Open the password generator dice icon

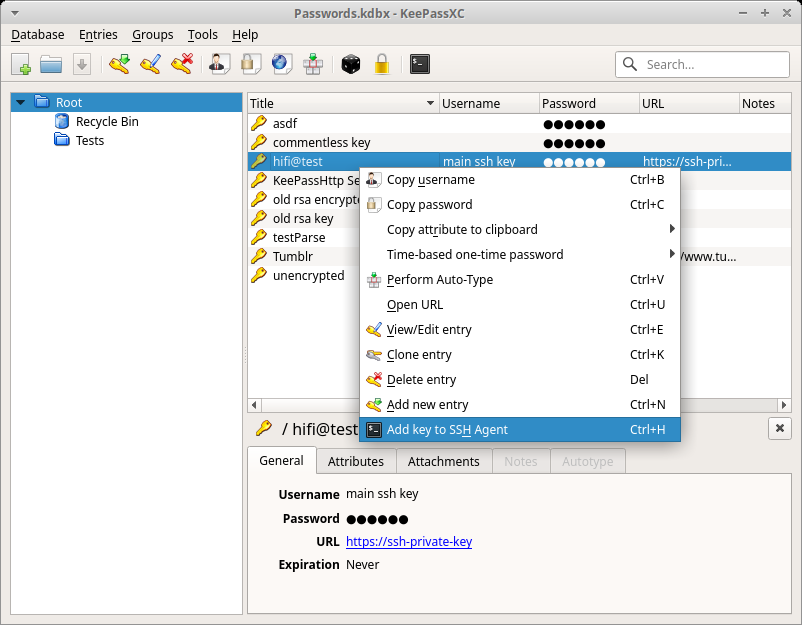click(351, 64)
